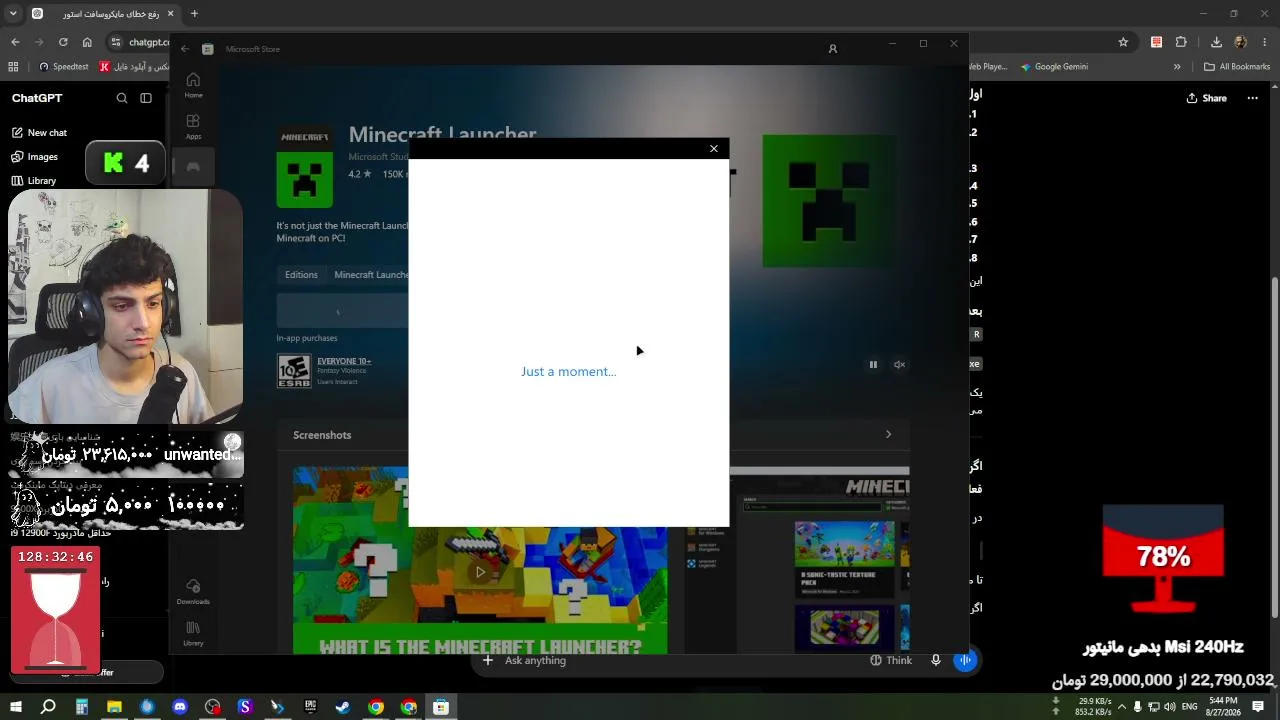Image resolution: width=1280 pixels, height=720 pixels.
Task: Open the Windows Start menu
Action: tap(15, 707)
